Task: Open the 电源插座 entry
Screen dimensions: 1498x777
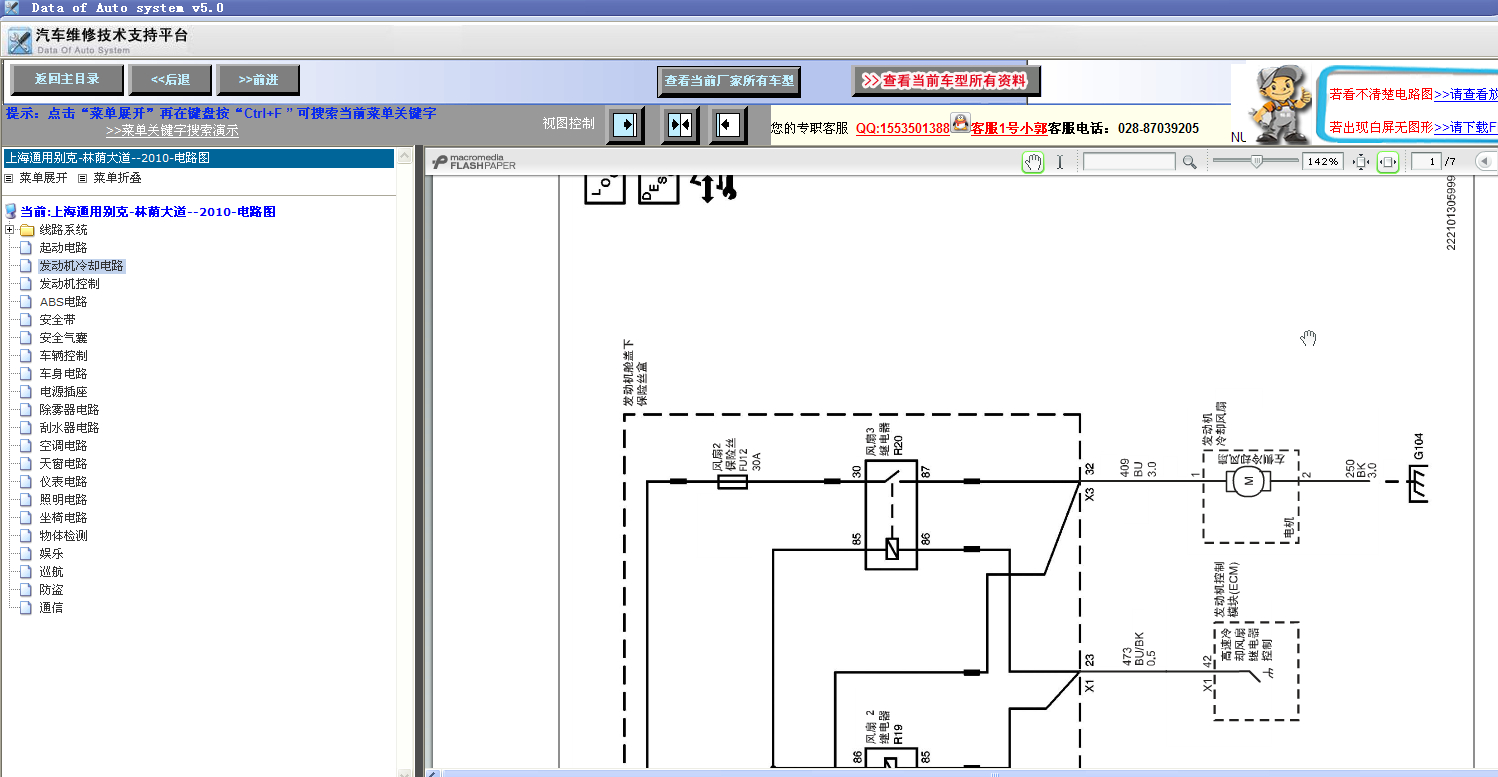Action: point(63,392)
